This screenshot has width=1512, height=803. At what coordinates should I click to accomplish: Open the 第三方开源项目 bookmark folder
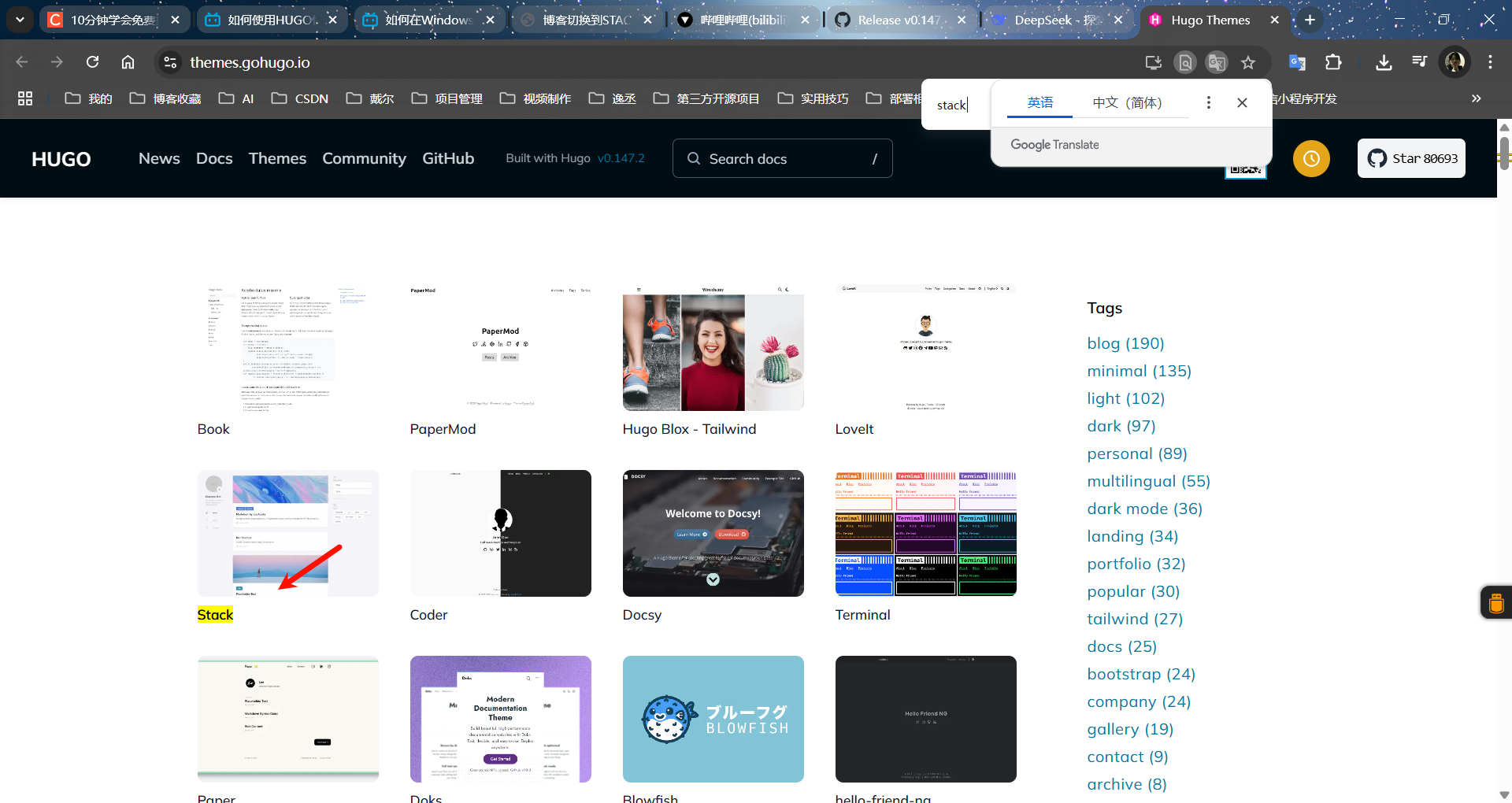(x=706, y=98)
